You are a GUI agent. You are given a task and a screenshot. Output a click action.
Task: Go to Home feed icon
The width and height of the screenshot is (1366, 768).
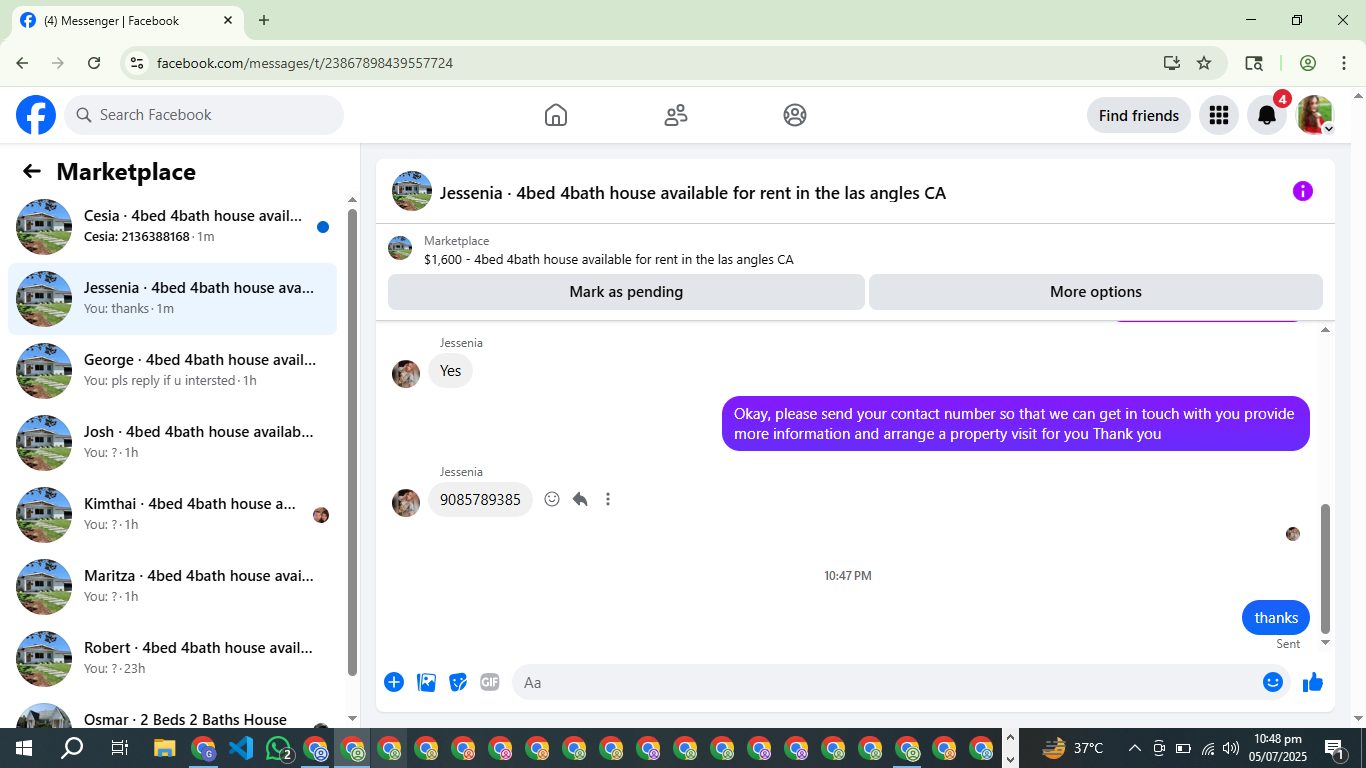point(556,115)
